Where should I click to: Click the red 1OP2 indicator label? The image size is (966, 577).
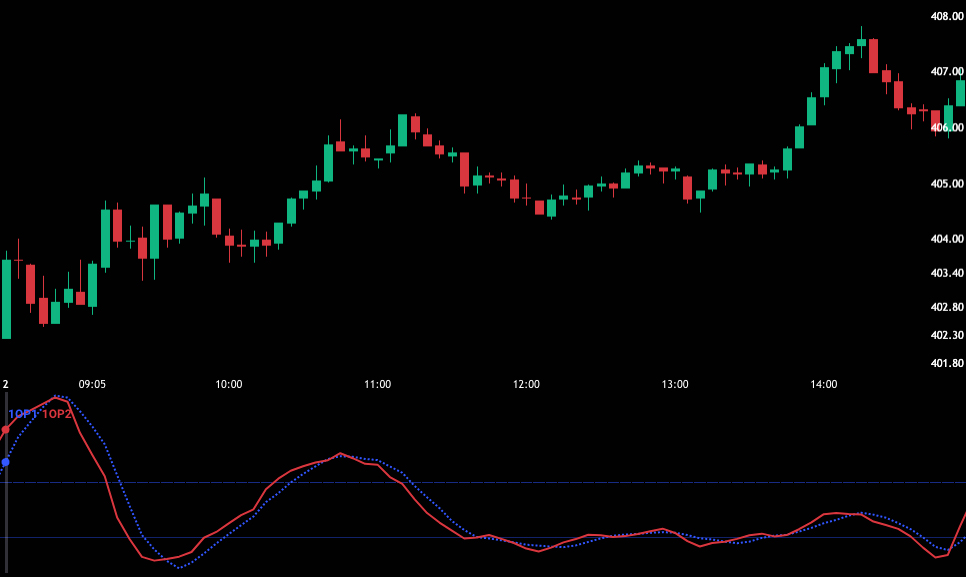click(57, 414)
